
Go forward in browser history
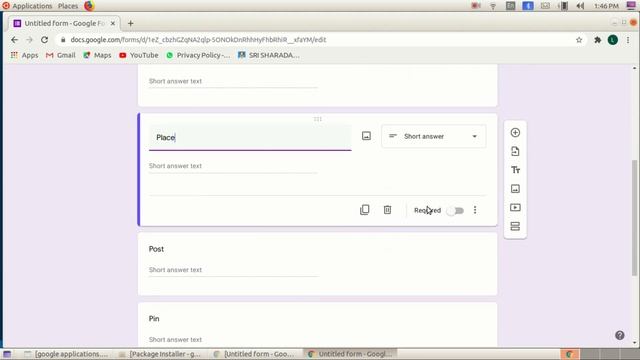pos(29,40)
